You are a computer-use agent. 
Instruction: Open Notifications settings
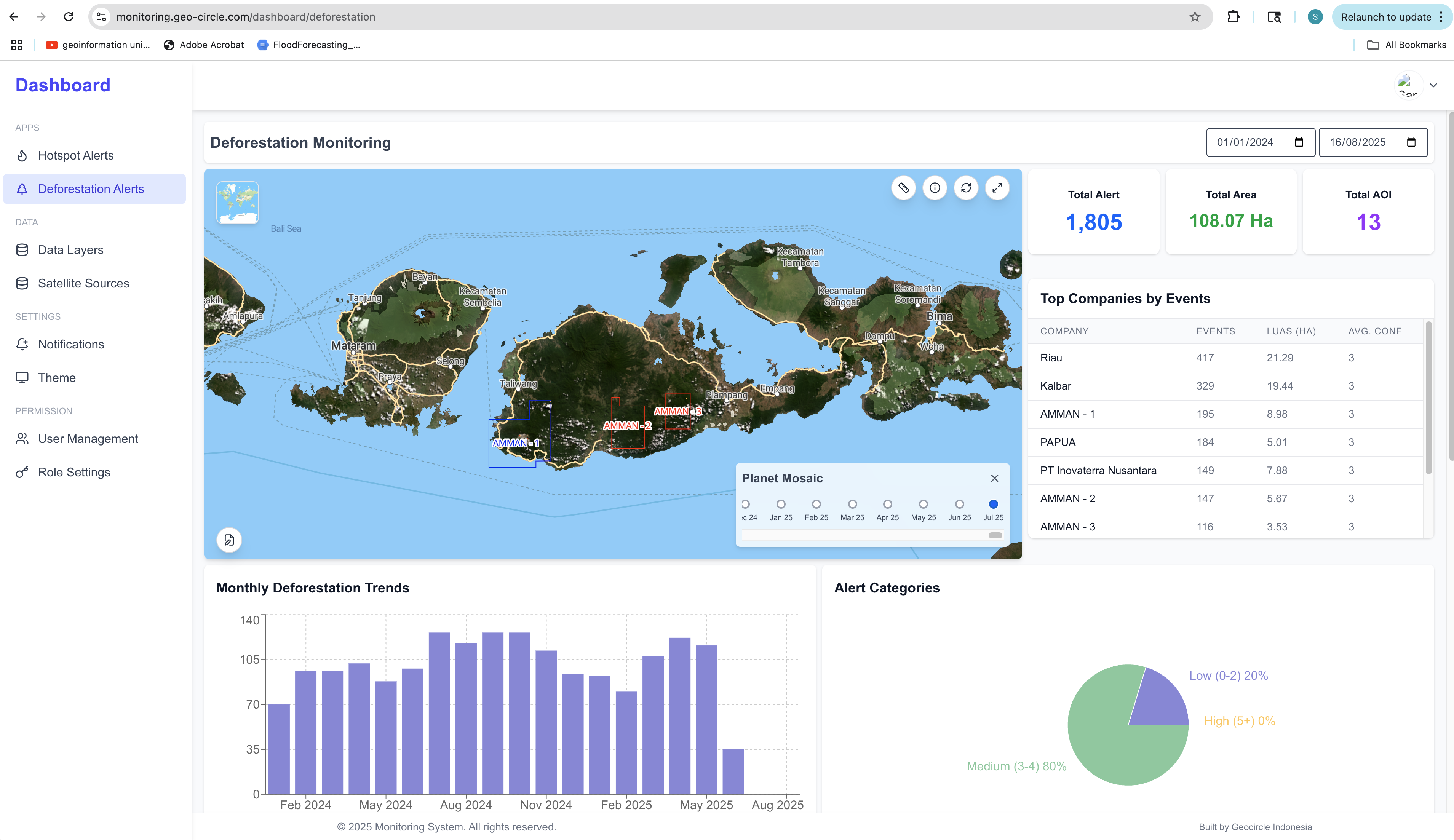pyautogui.click(x=70, y=344)
